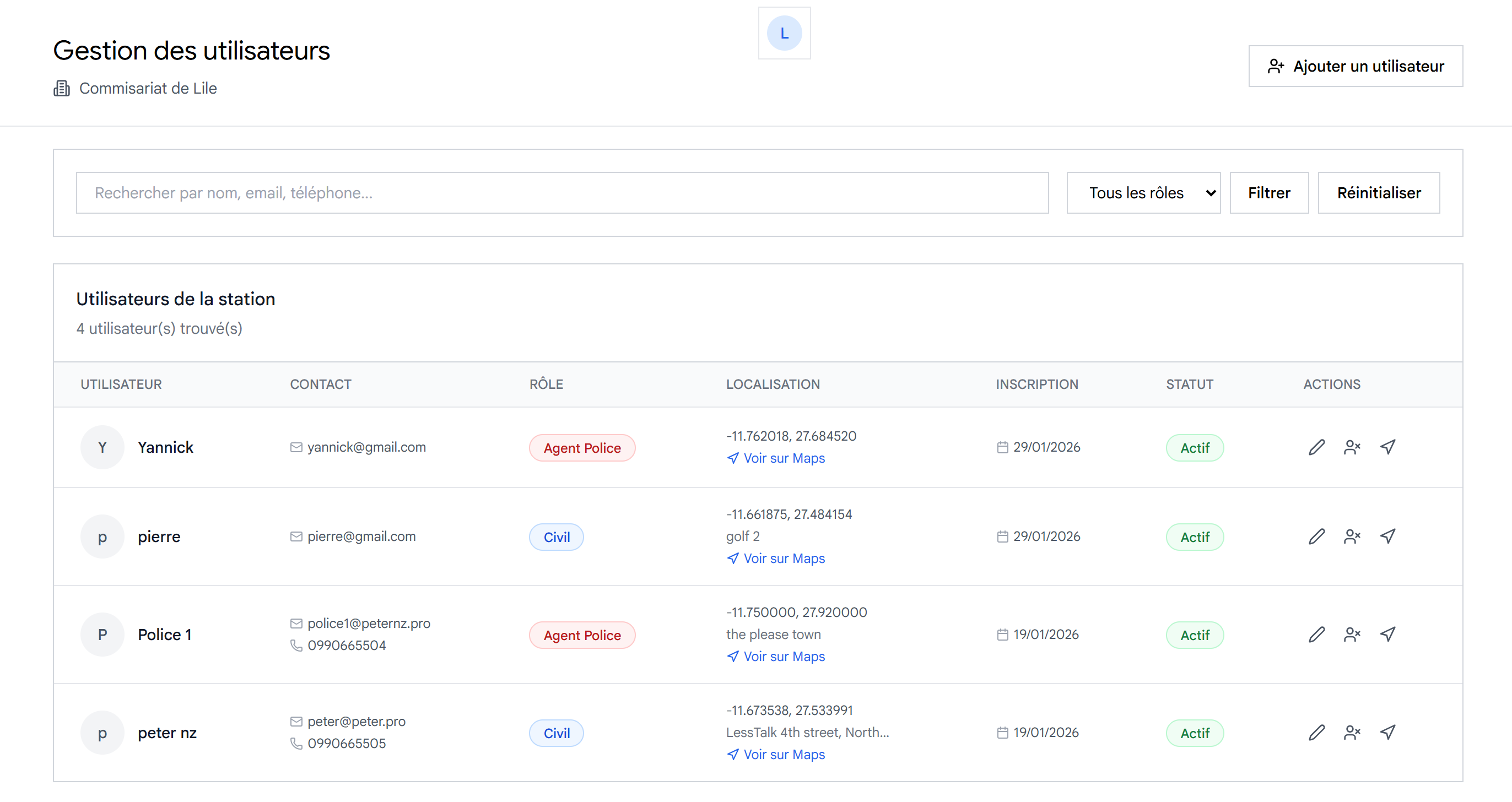Click the deactivate user icon for Police 1
Image resolution: width=1512 pixels, height=802 pixels.
pos(1352,634)
